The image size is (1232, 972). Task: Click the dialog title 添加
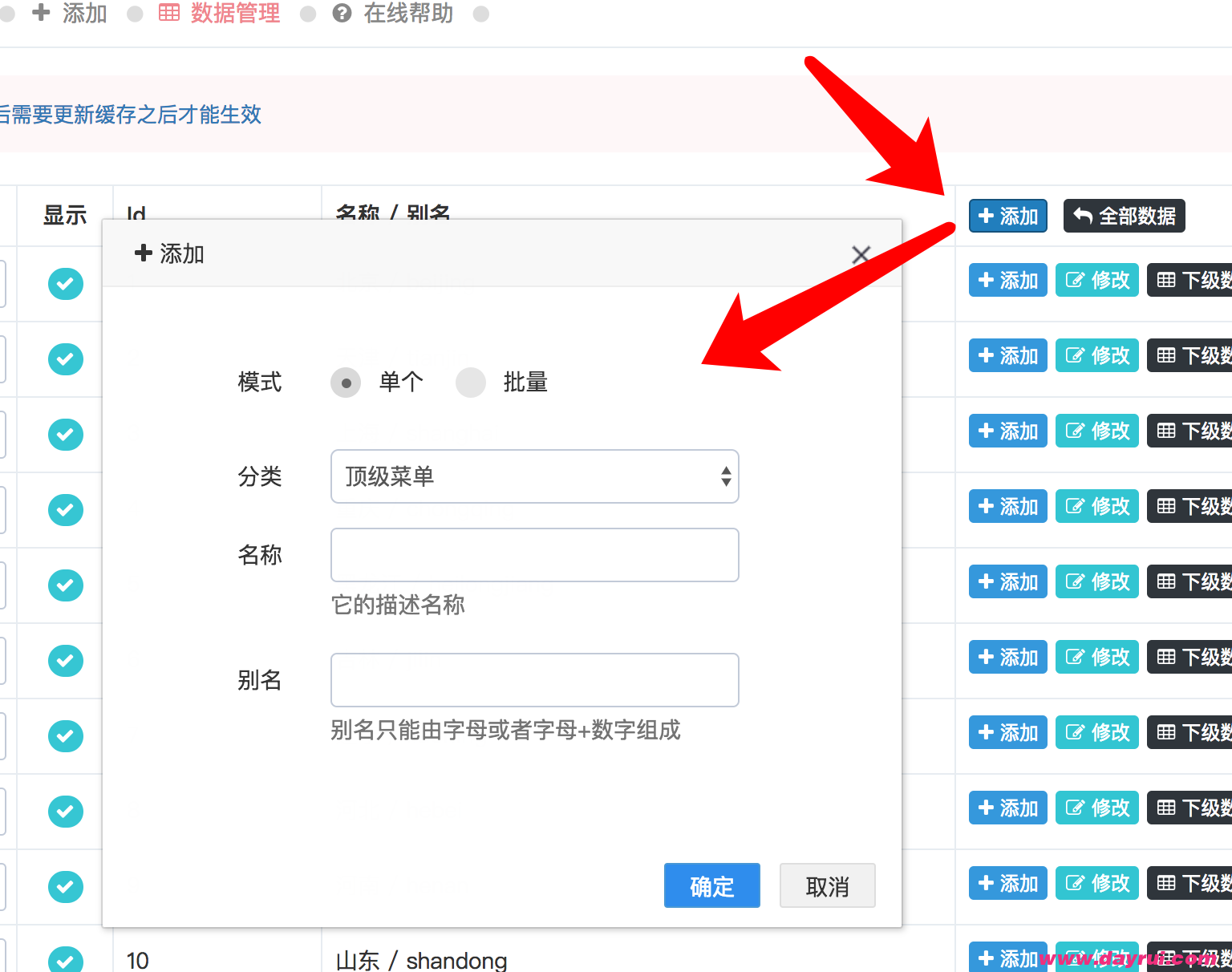(x=169, y=253)
